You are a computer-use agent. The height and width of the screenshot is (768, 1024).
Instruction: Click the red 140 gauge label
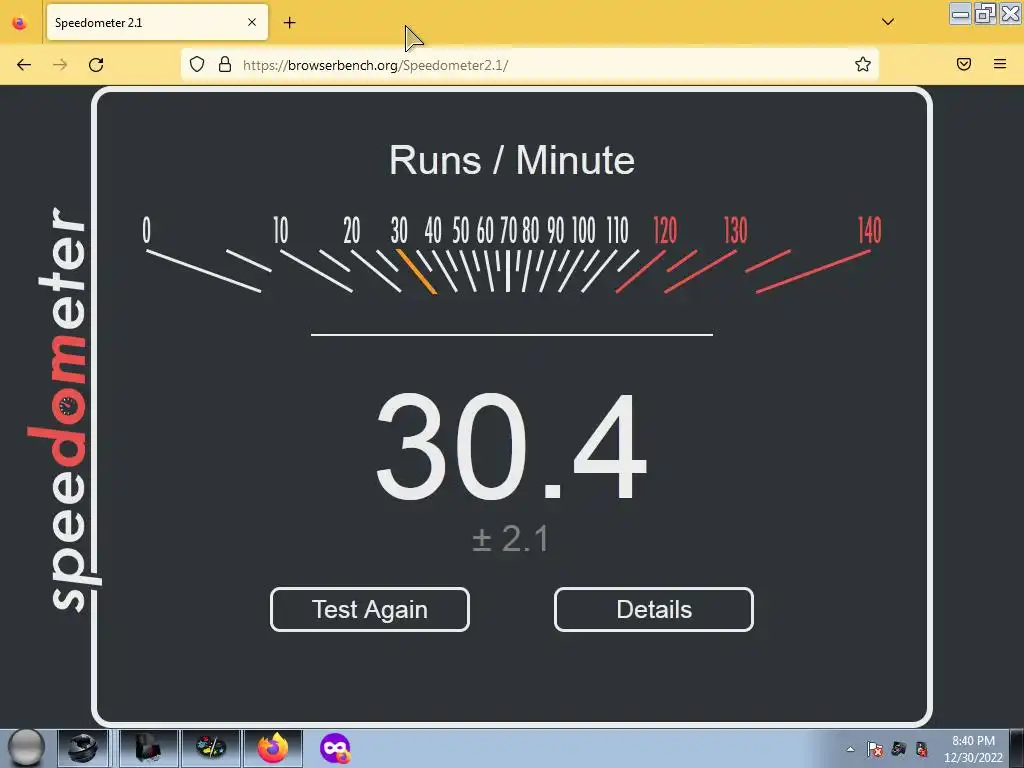click(869, 231)
